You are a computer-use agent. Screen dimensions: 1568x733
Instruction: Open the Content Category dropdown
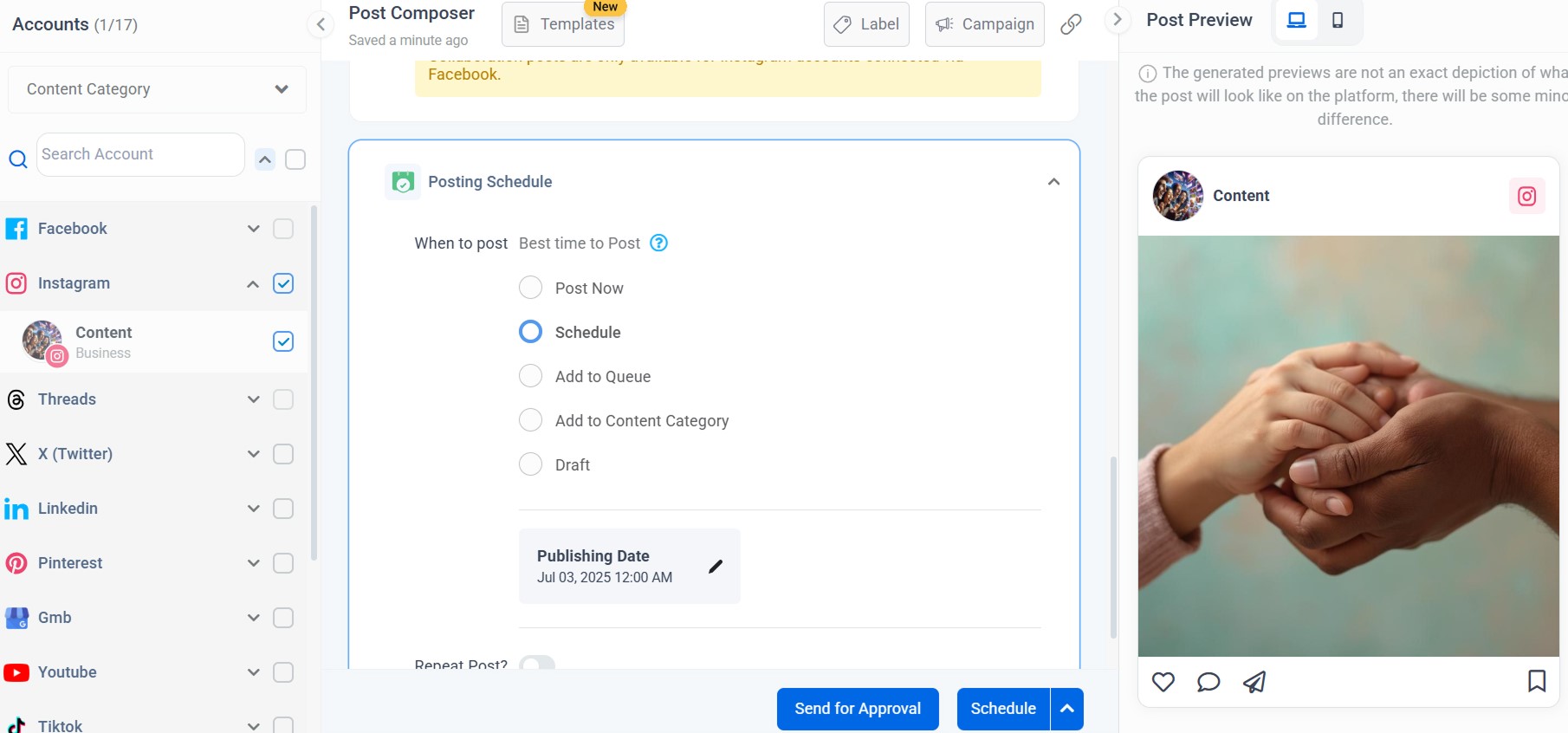click(157, 89)
